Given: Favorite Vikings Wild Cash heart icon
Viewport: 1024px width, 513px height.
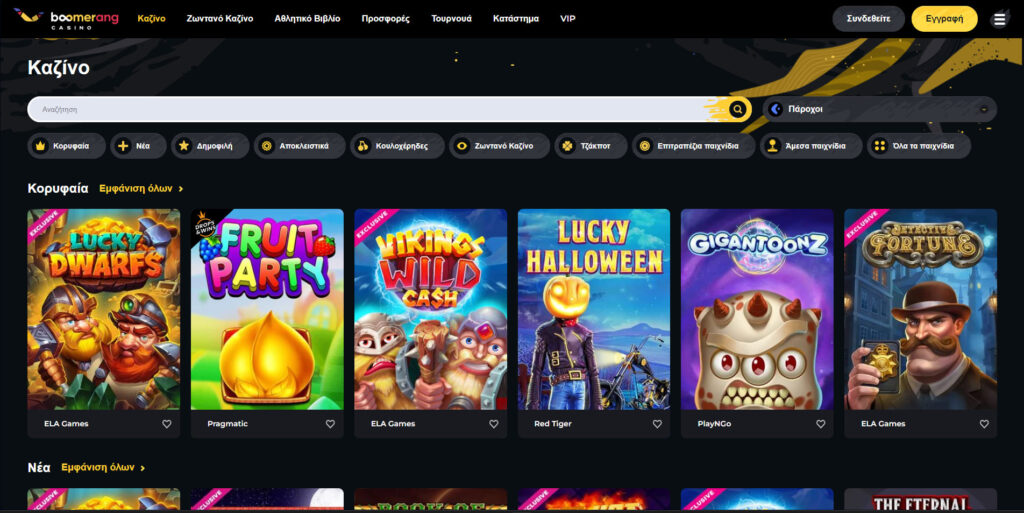Looking at the screenshot, I should tap(494, 424).
